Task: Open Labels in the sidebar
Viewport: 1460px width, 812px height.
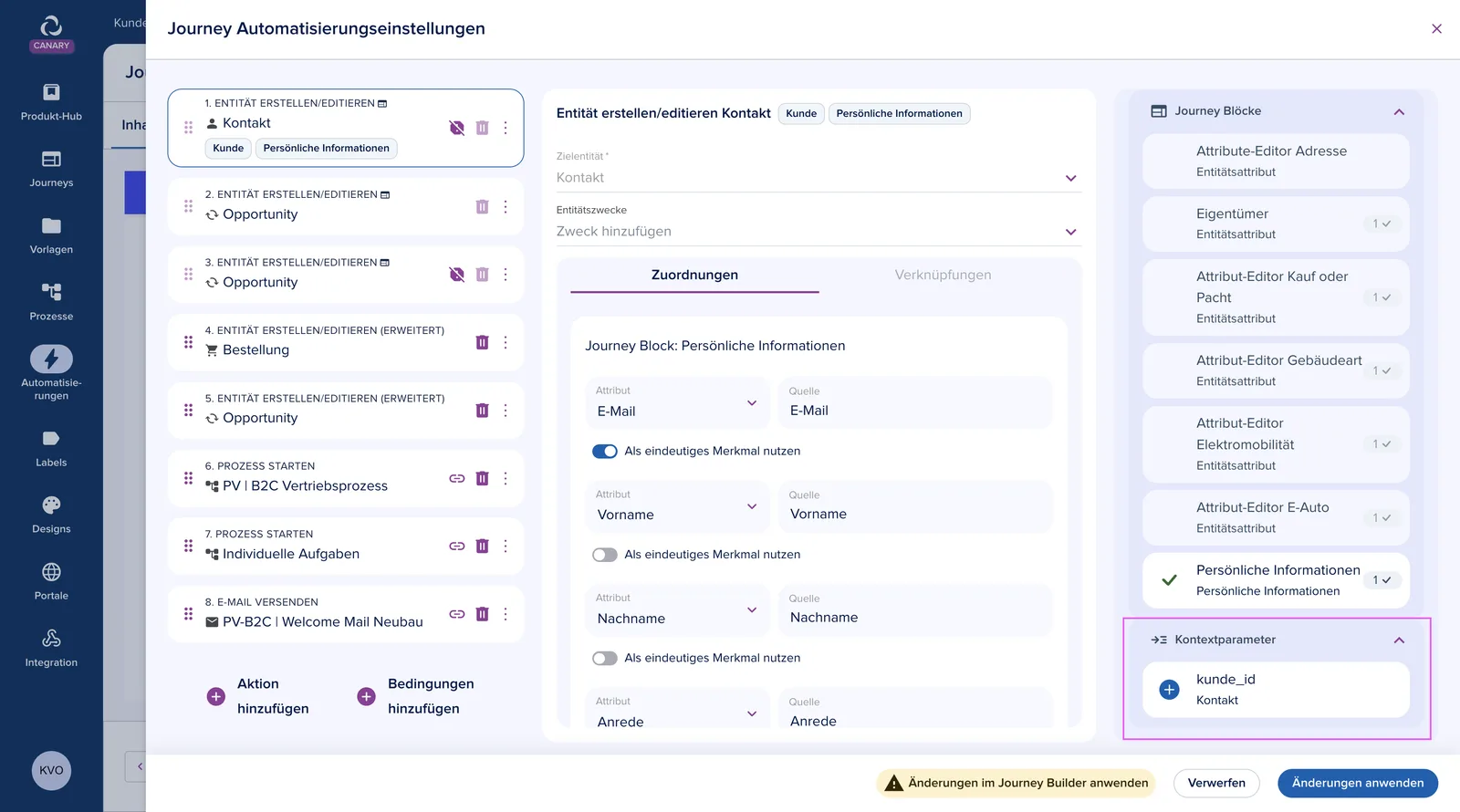Action: click(x=51, y=448)
